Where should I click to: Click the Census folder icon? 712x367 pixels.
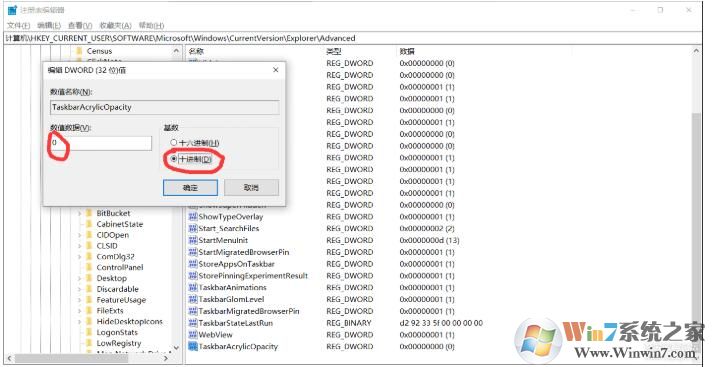point(79,51)
